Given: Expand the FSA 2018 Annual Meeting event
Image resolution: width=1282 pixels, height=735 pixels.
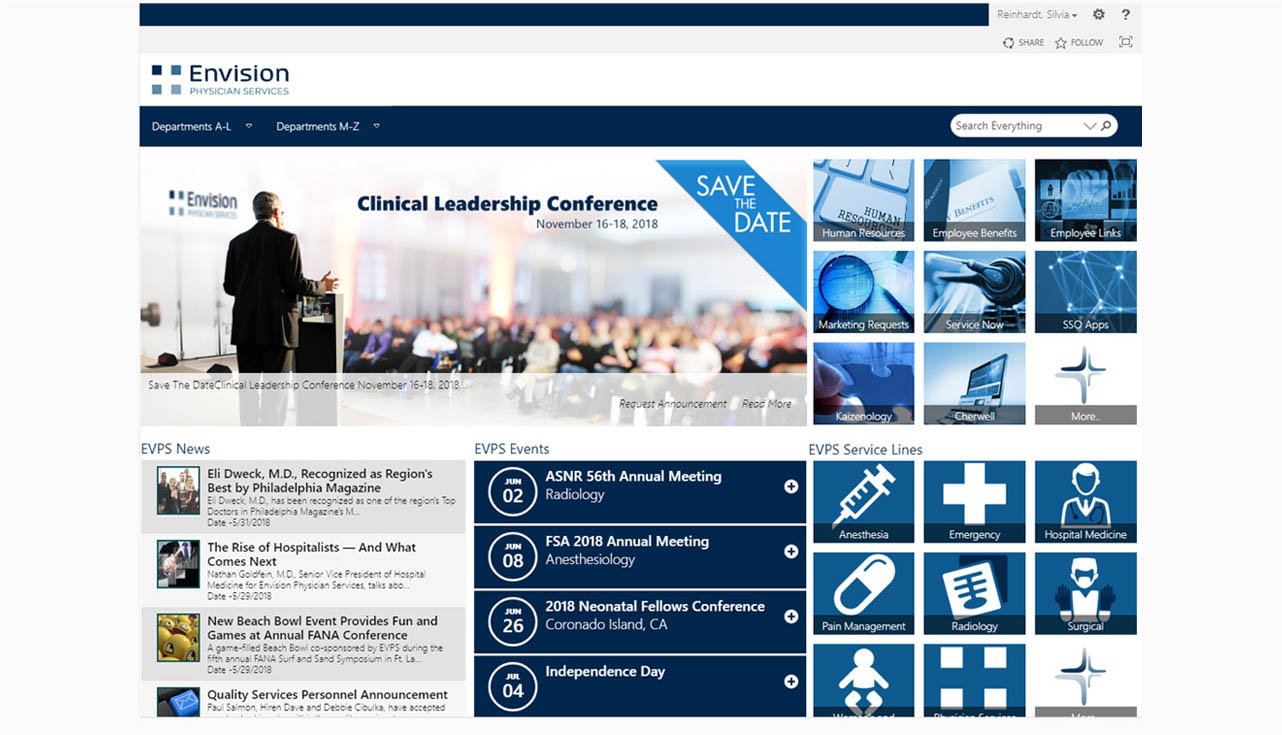Looking at the screenshot, I should click(791, 552).
